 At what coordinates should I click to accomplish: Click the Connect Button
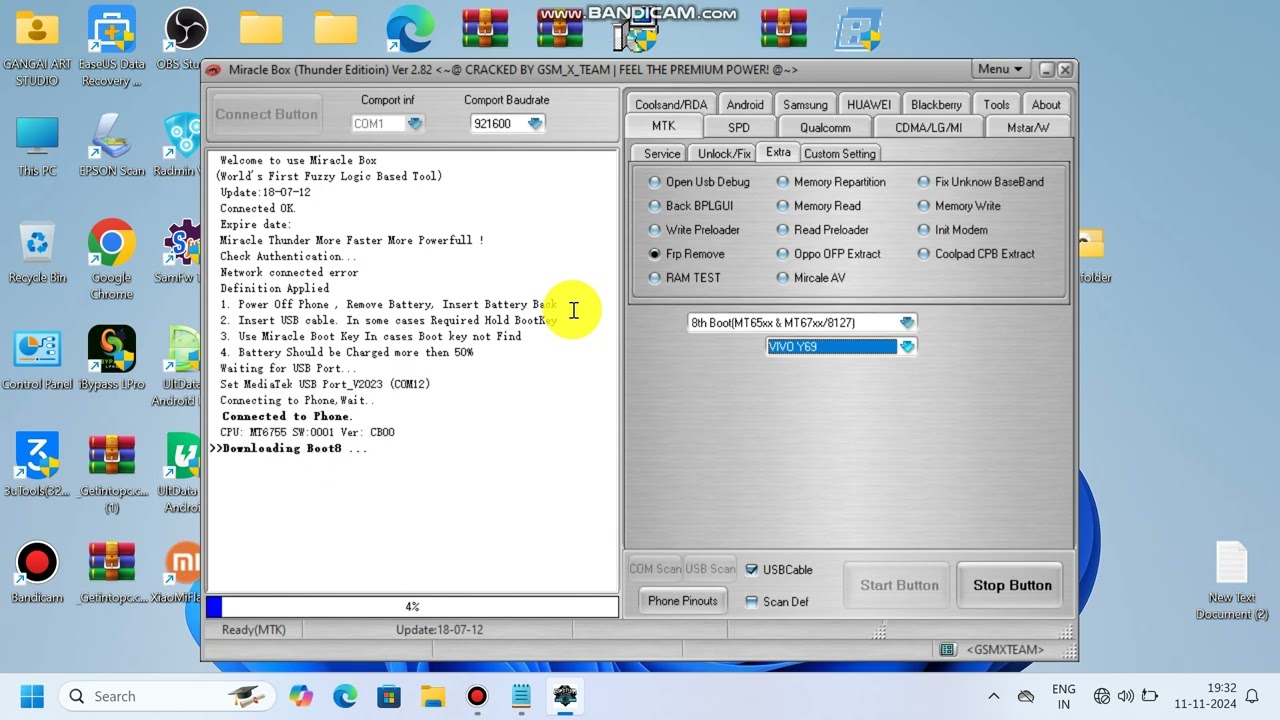[x=266, y=115]
